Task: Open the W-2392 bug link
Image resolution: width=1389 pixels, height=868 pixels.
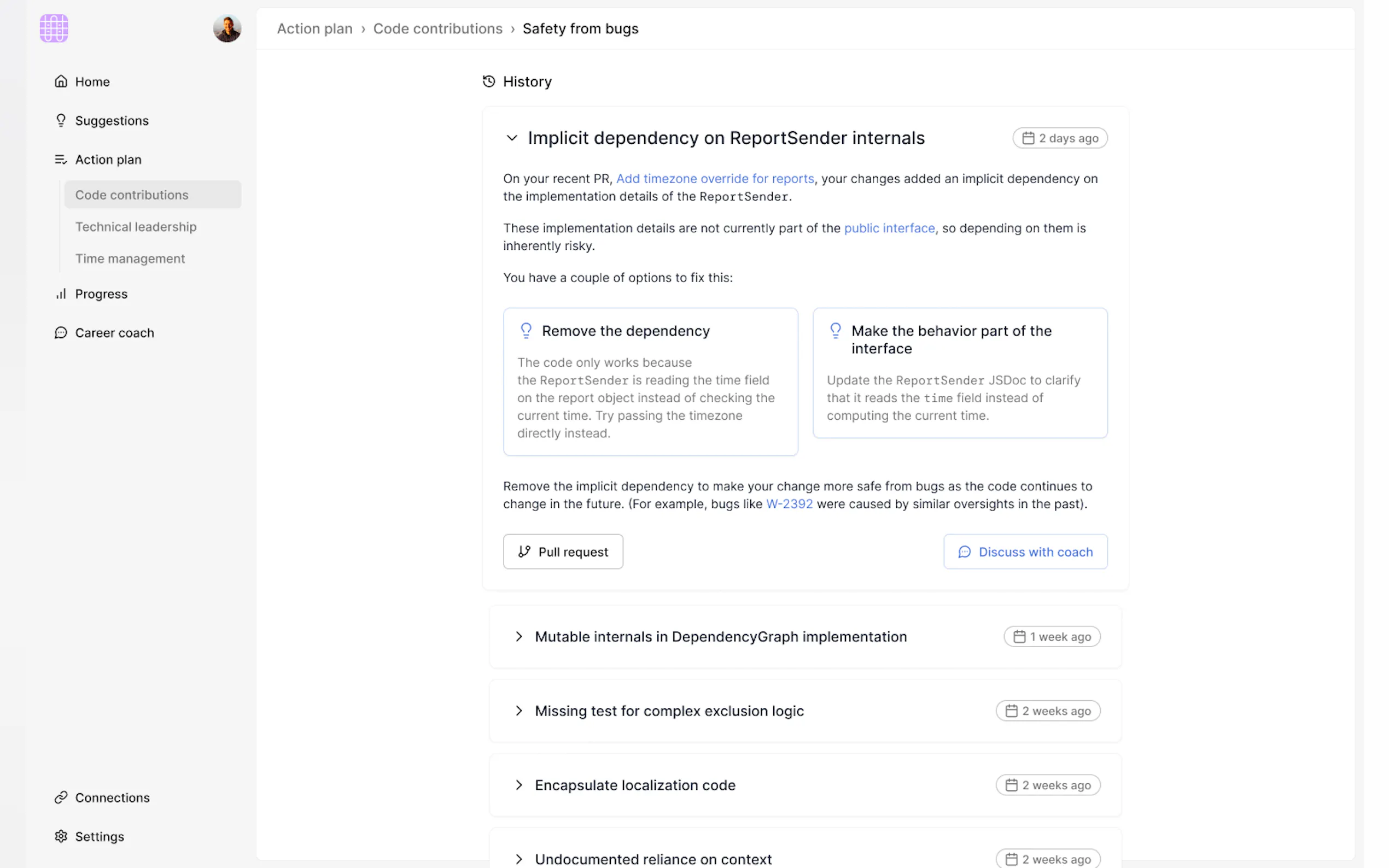Action: point(789,504)
